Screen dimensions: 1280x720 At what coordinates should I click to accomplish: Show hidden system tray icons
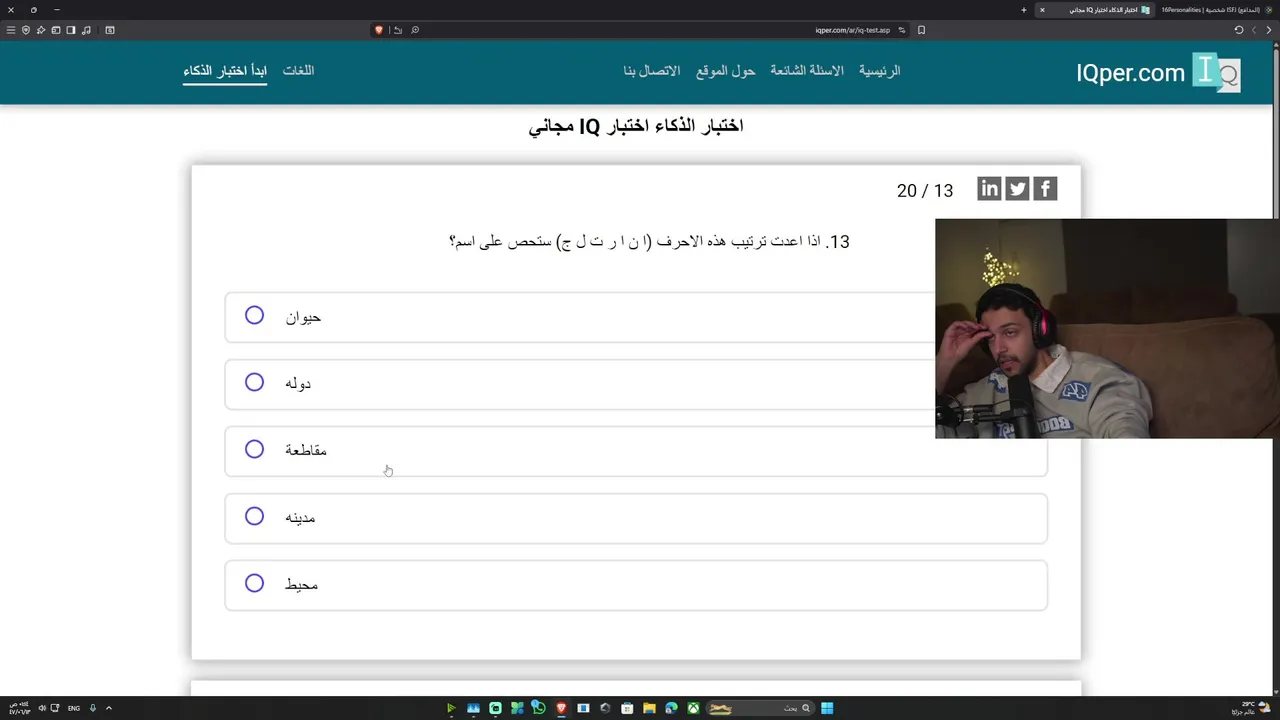[108, 708]
